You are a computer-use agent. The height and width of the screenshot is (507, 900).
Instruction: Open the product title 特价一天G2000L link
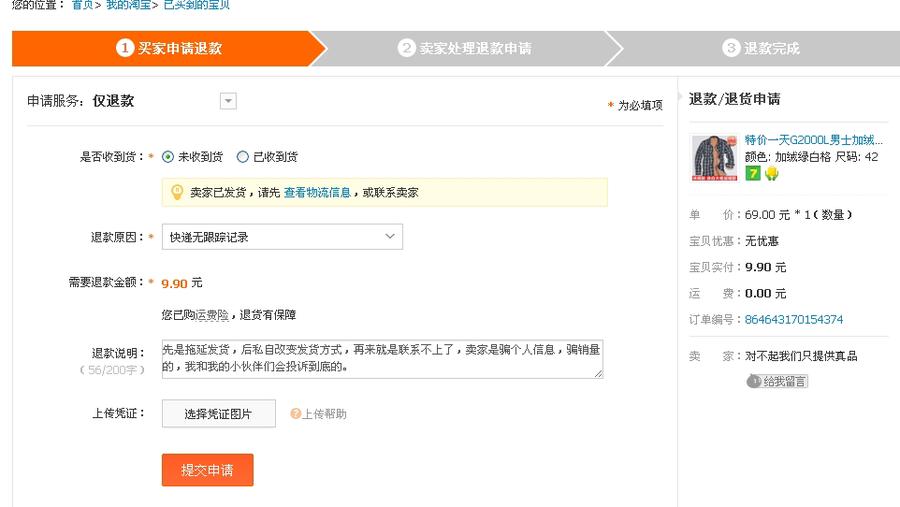tap(814, 140)
